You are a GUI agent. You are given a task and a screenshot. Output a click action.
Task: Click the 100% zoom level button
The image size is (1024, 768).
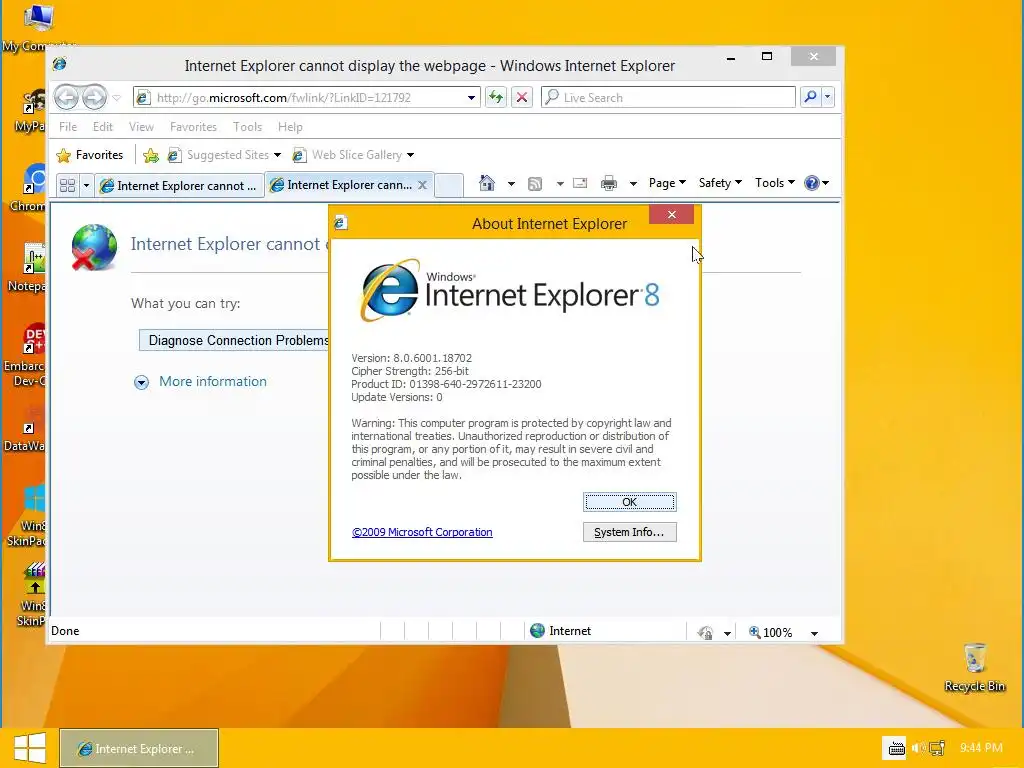pos(771,632)
